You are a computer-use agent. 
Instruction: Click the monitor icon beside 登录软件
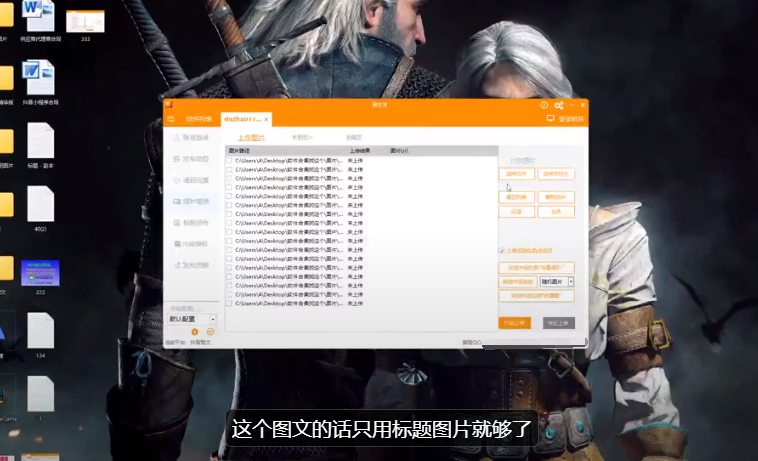click(x=550, y=118)
